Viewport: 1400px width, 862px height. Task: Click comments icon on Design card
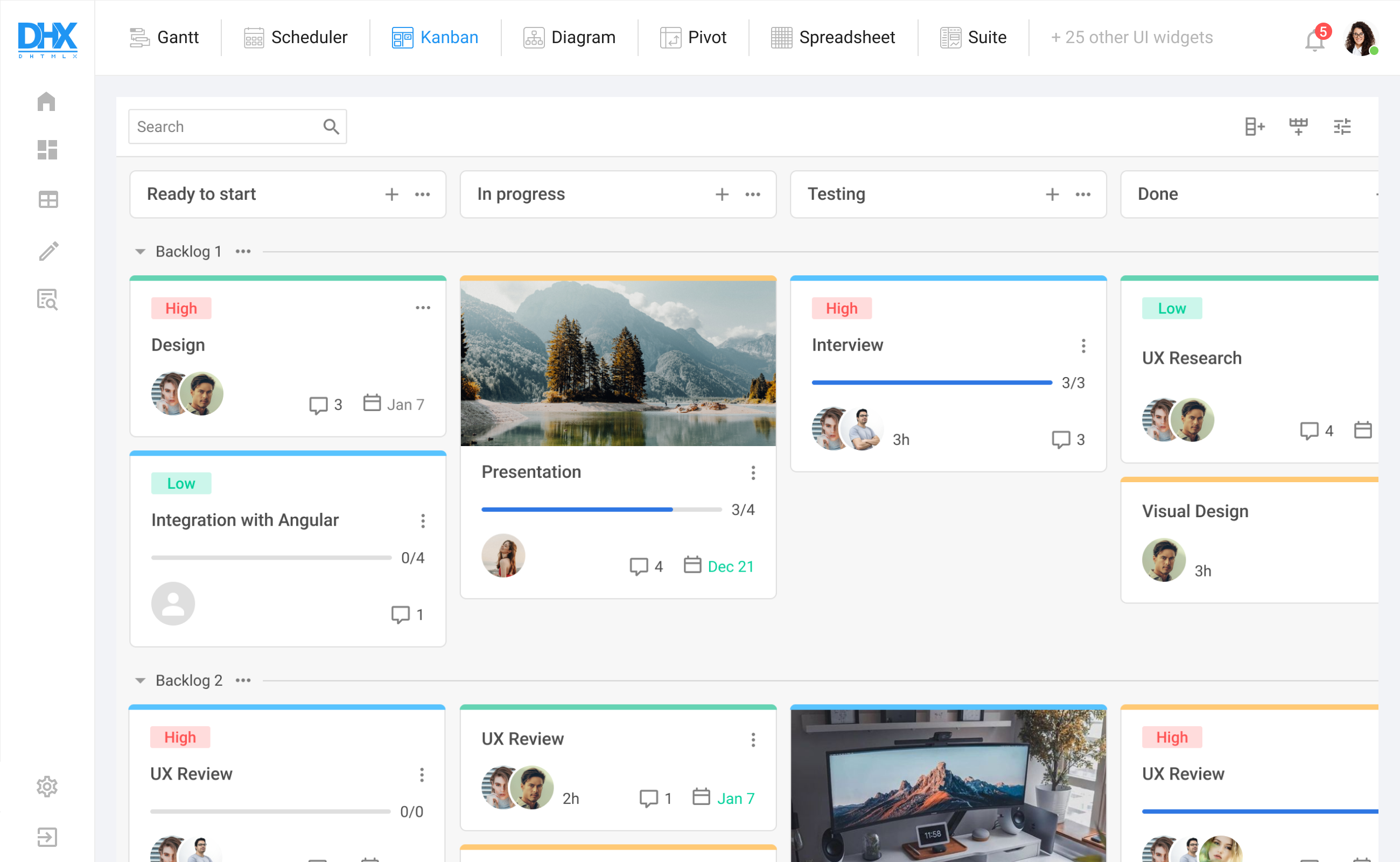point(318,405)
